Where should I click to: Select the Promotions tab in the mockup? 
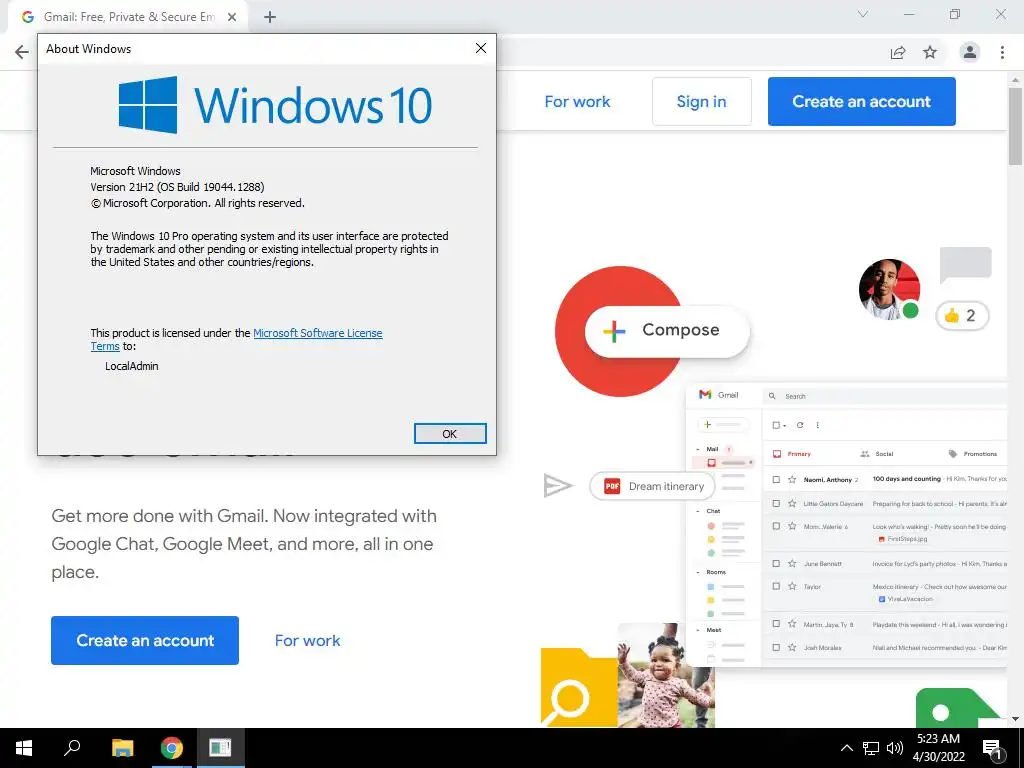[x=972, y=453]
